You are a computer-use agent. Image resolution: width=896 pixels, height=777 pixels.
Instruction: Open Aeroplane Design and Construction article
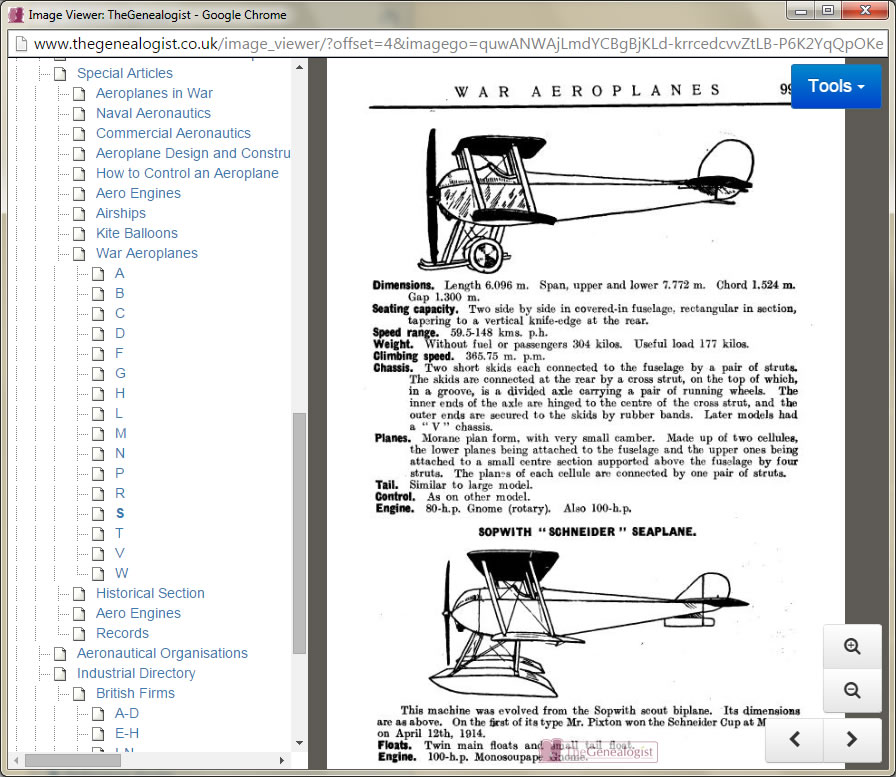[x=193, y=153]
